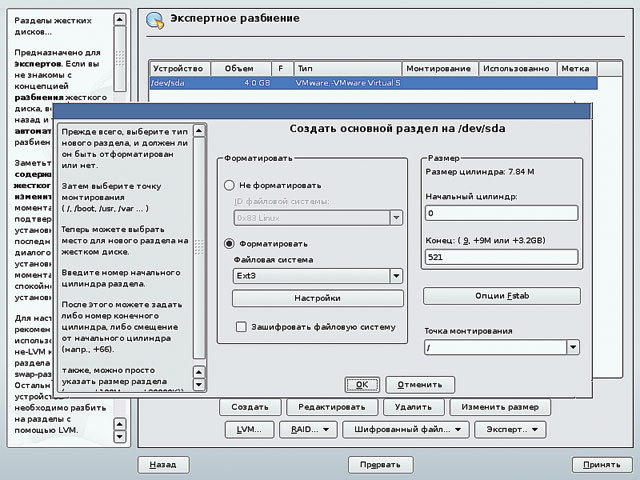The image size is (640, 480).
Task: Click '4.0 GB' size cell of /dev/sda
Action: (257, 83)
